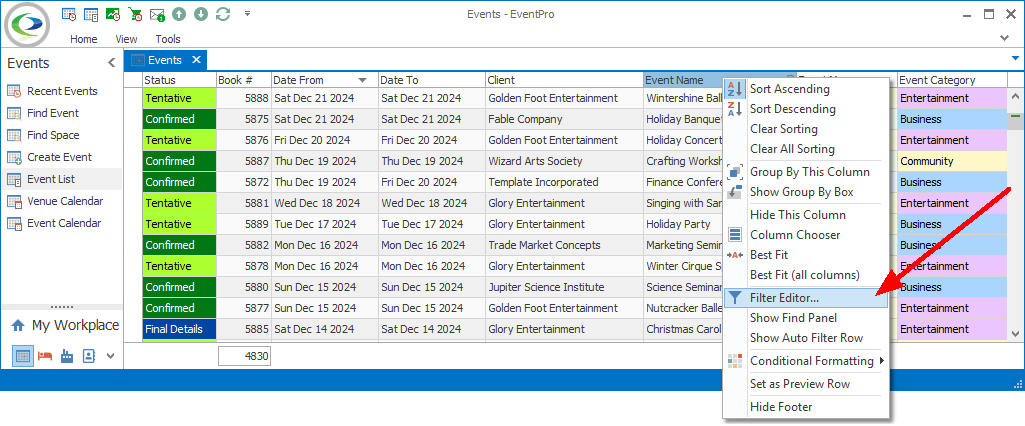This screenshot has height=426, width=1025.
Task: Open the Column Chooser menu entry
Action: [805, 235]
